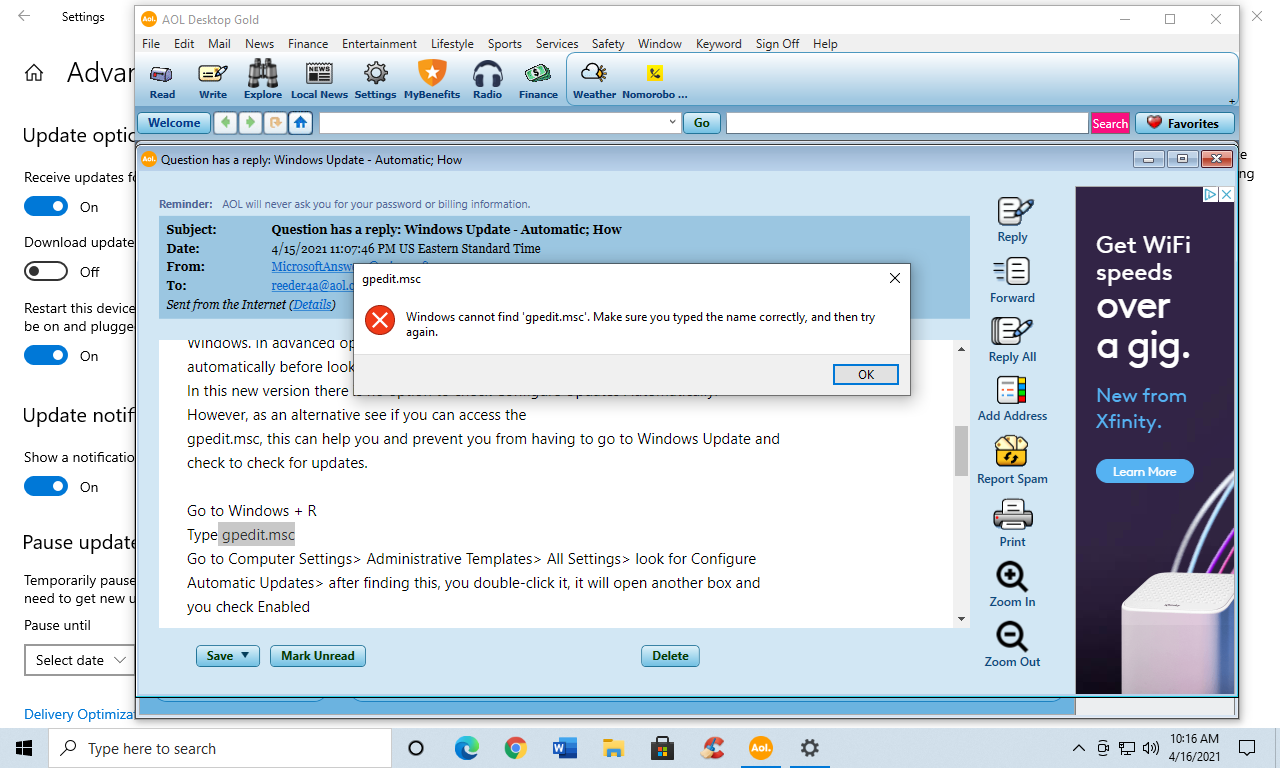The width and height of the screenshot is (1280, 768).
Task: Go forward with the green right arrow
Action: coord(250,123)
